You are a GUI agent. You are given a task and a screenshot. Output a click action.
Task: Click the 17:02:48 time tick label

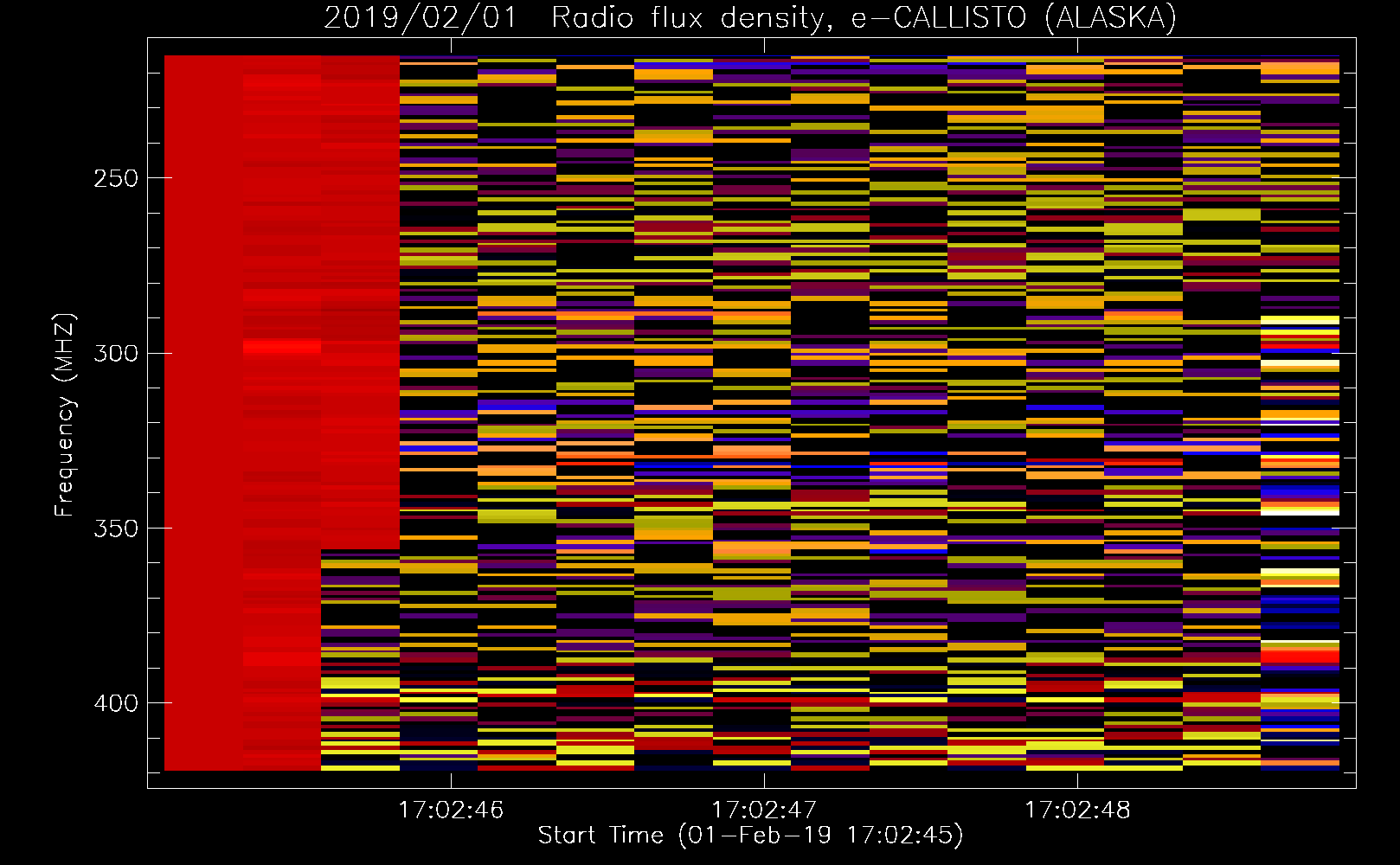[1077, 810]
